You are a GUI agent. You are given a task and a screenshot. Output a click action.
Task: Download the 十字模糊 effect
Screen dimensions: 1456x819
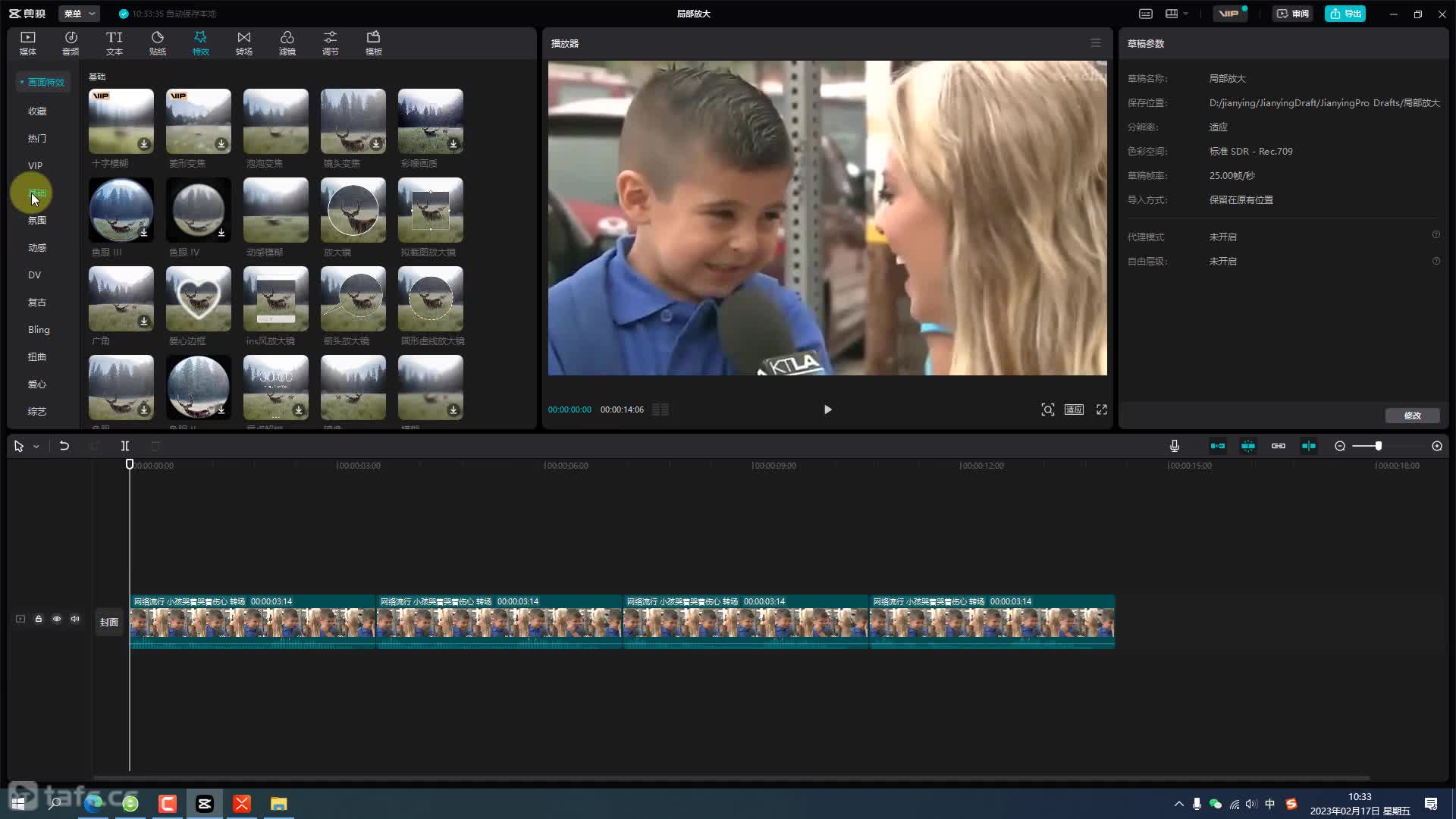(x=144, y=143)
